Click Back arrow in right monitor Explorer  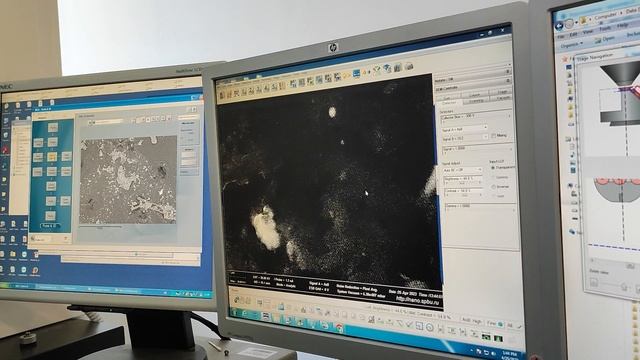(x=560, y=26)
